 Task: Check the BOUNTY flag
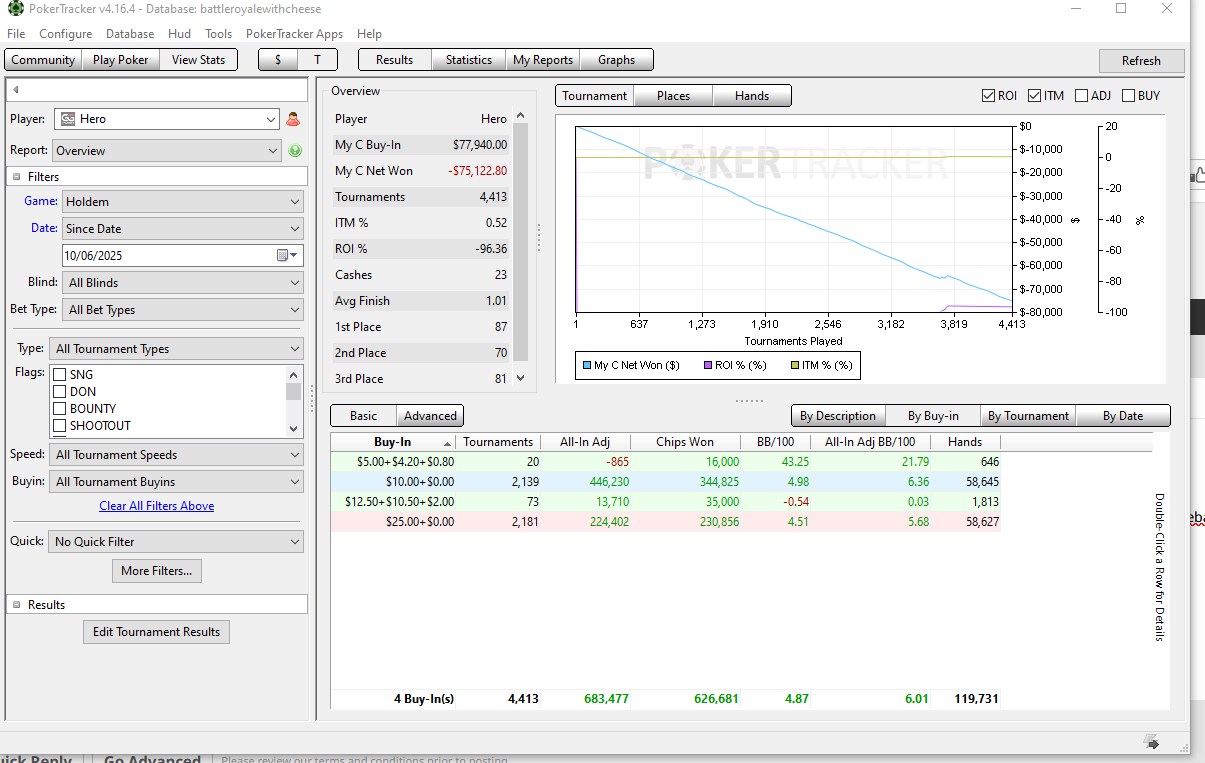(59, 409)
